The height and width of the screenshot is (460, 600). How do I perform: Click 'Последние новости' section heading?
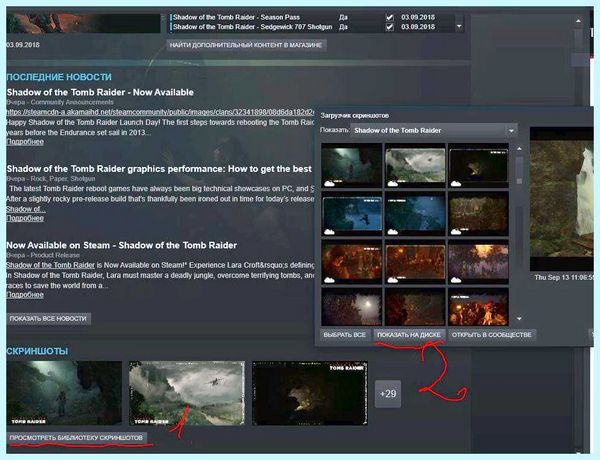tap(59, 77)
